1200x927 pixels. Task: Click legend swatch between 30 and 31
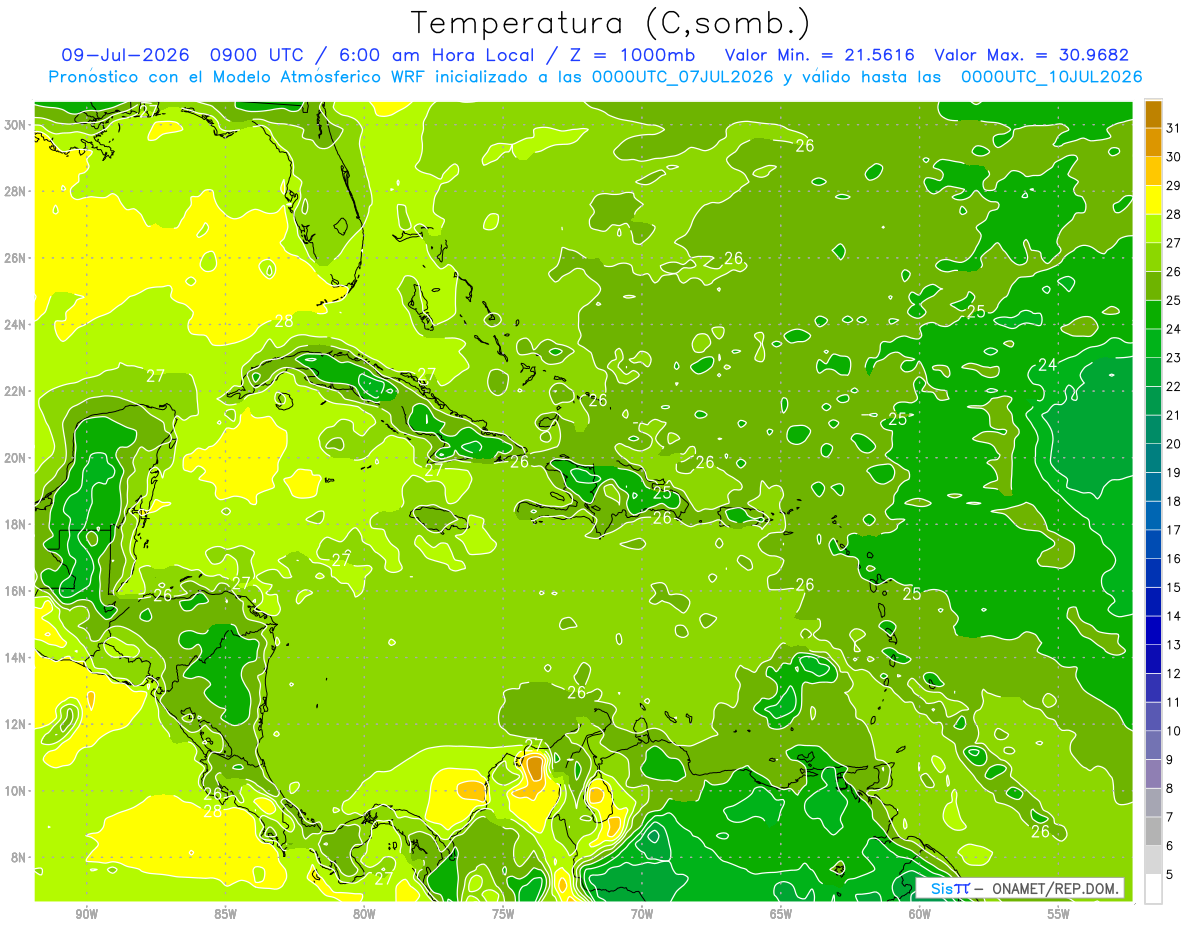pos(1153,142)
